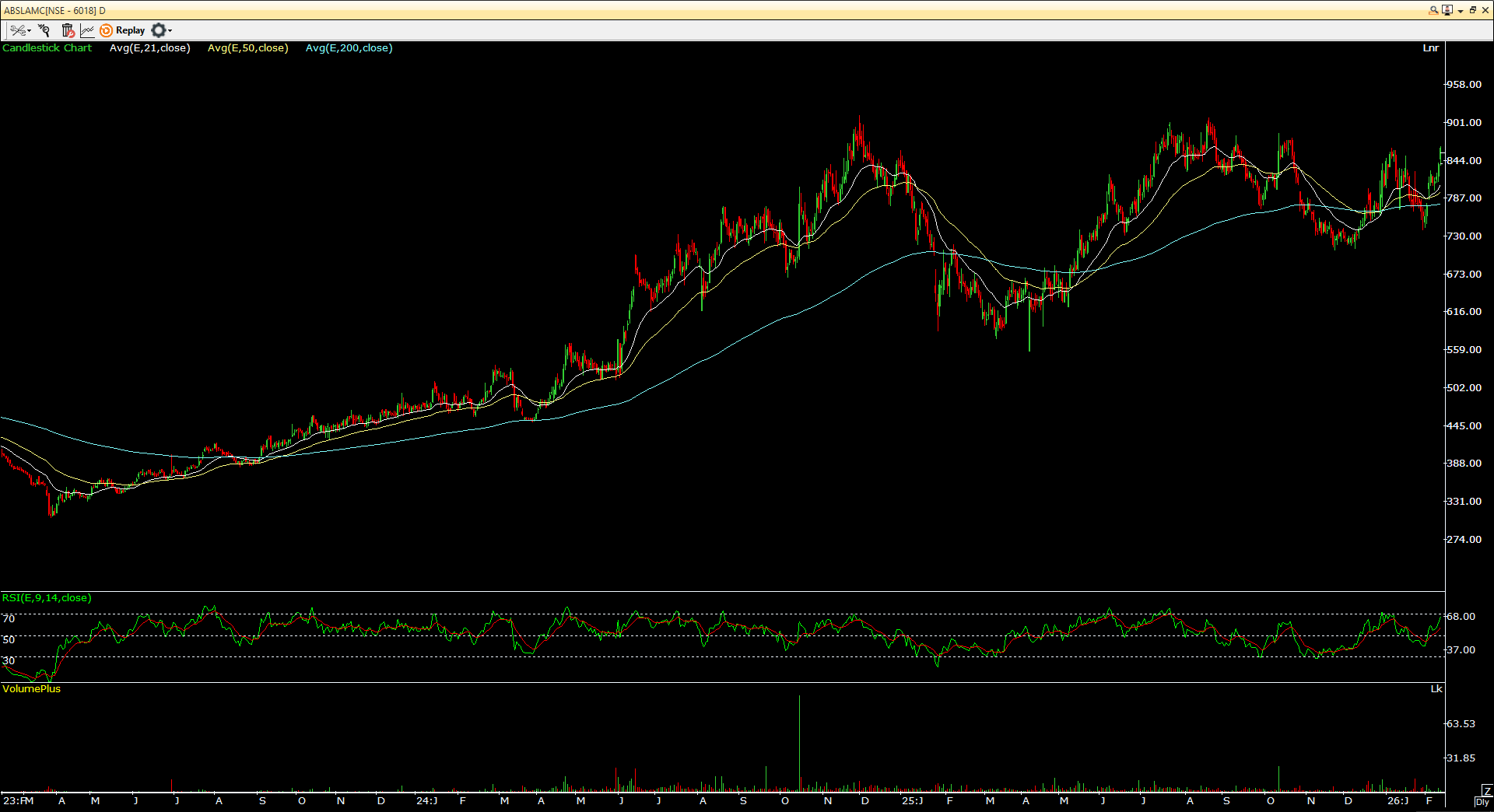This screenshot has height=812, width=1494.
Task: Select the zoom magnifier tool
Action: coord(44,30)
